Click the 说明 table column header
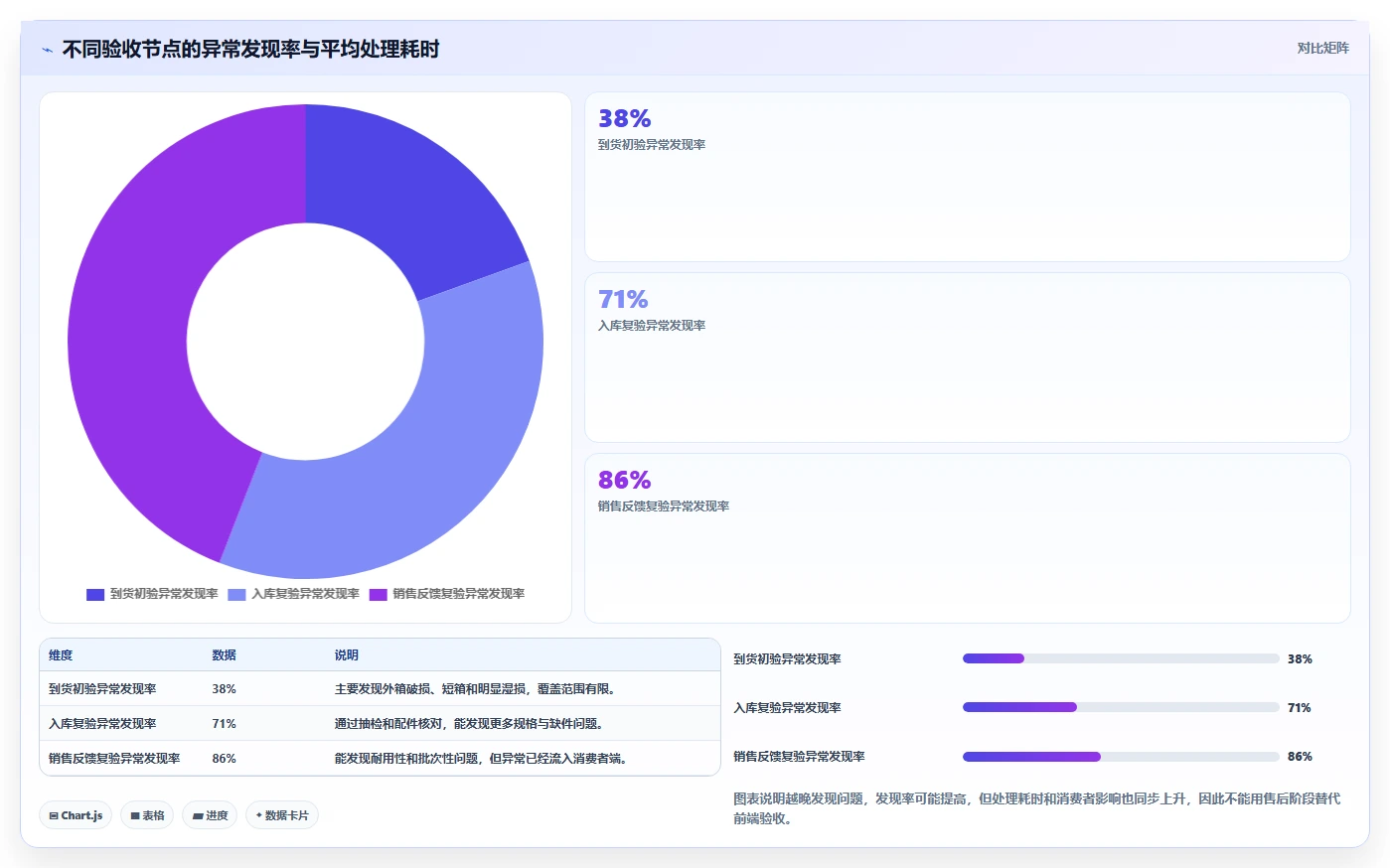1390x868 pixels. point(346,655)
